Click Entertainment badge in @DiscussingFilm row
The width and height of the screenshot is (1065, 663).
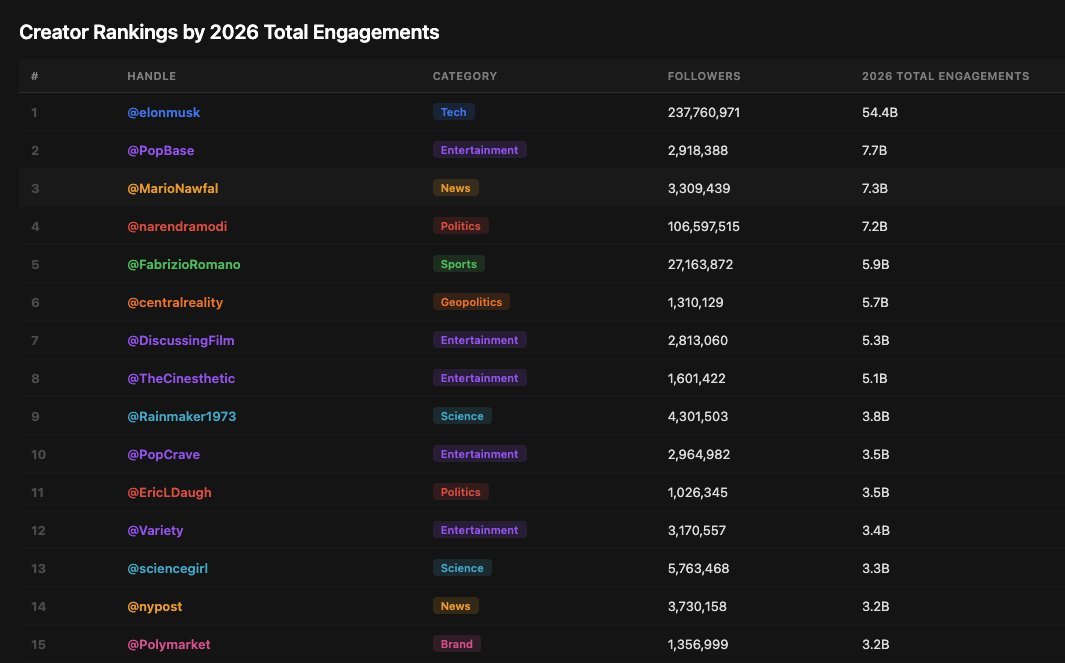point(480,340)
